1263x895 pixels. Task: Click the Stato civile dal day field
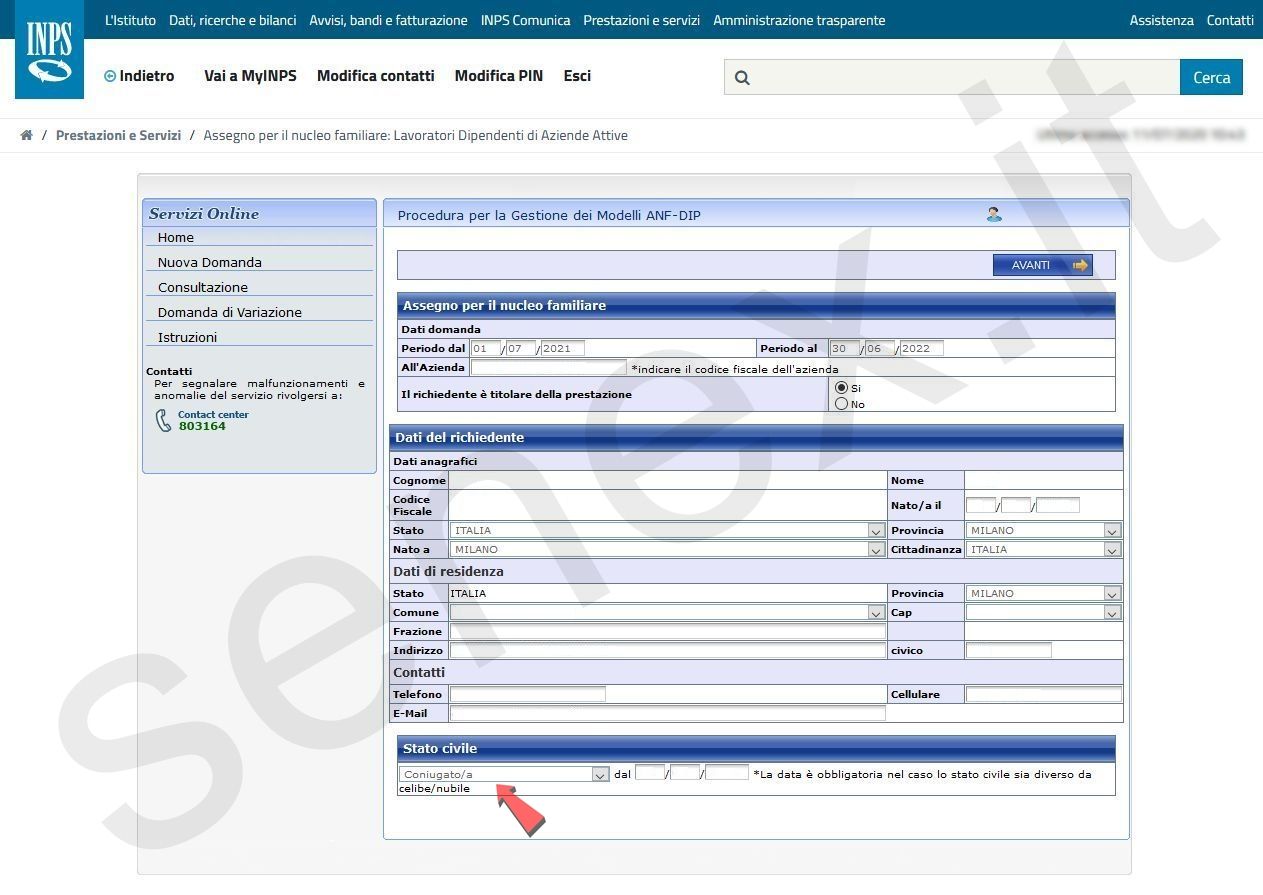pyautogui.click(x=650, y=773)
